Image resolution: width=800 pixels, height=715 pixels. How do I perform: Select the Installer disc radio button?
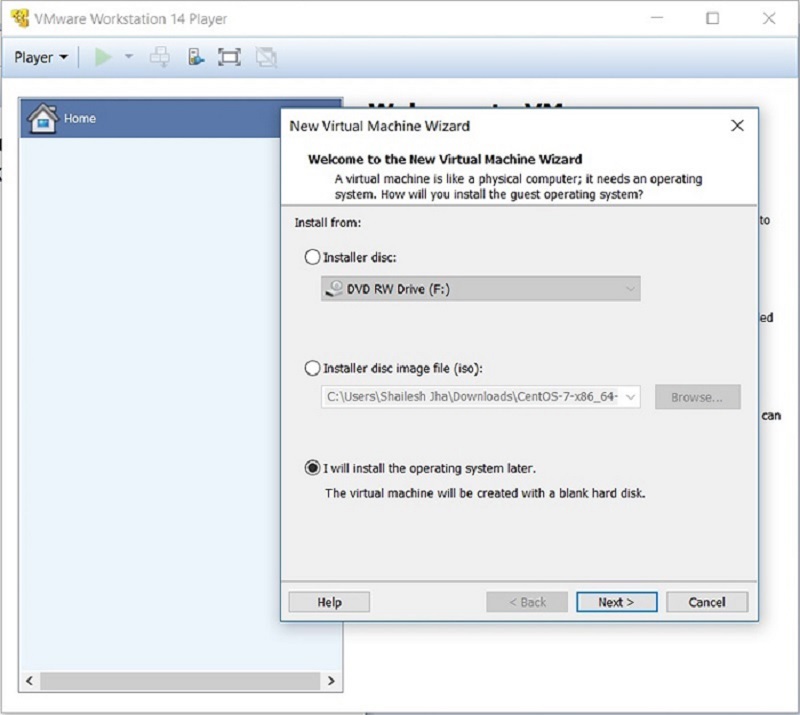pyautogui.click(x=312, y=257)
